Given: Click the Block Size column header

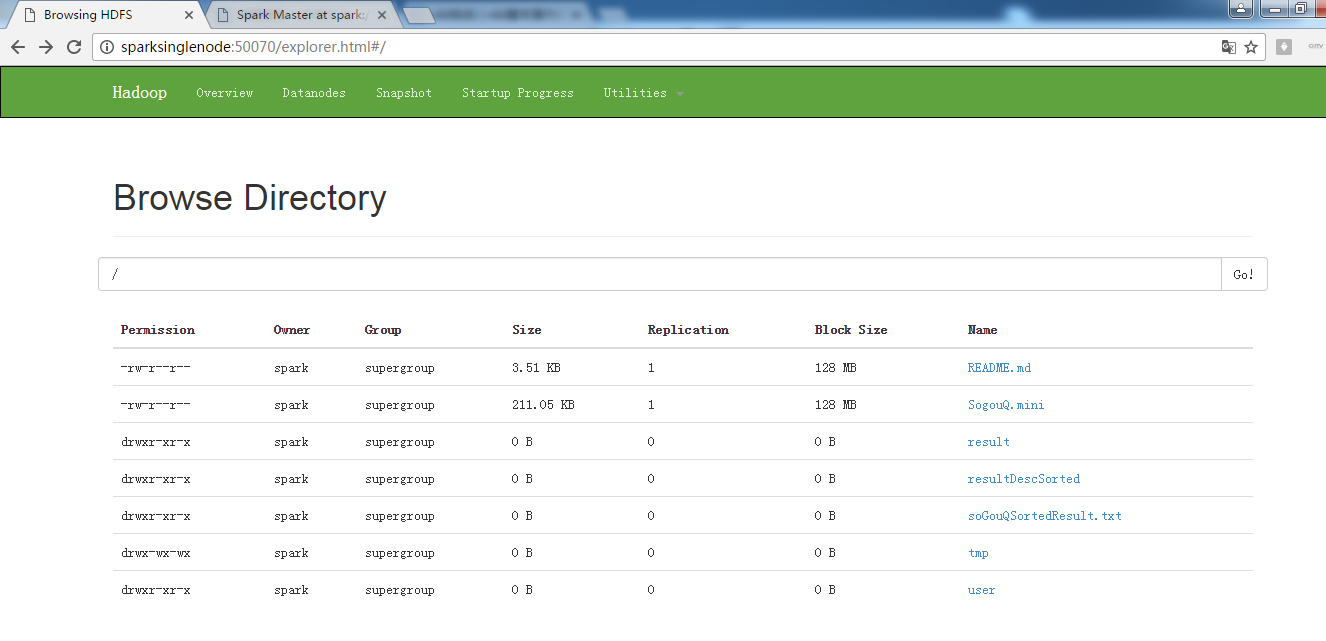Looking at the screenshot, I should [x=851, y=330].
